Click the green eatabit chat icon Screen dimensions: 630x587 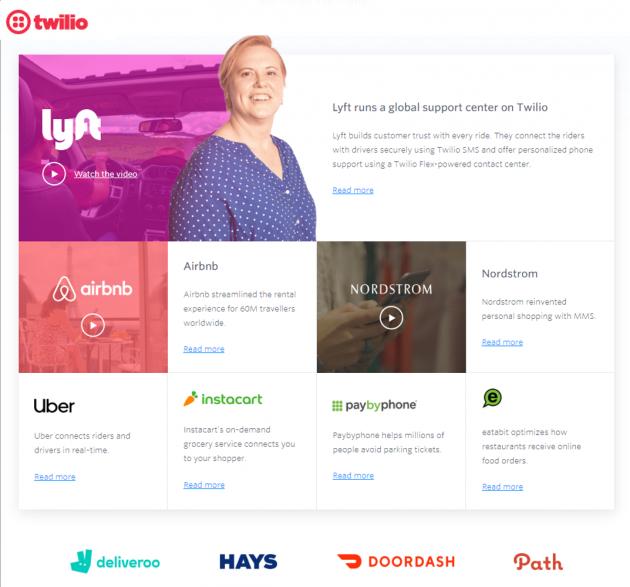pos(492,398)
